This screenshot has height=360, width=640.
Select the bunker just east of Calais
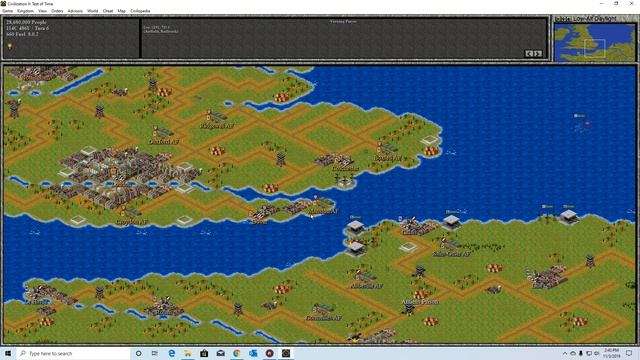click(x=451, y=222)
